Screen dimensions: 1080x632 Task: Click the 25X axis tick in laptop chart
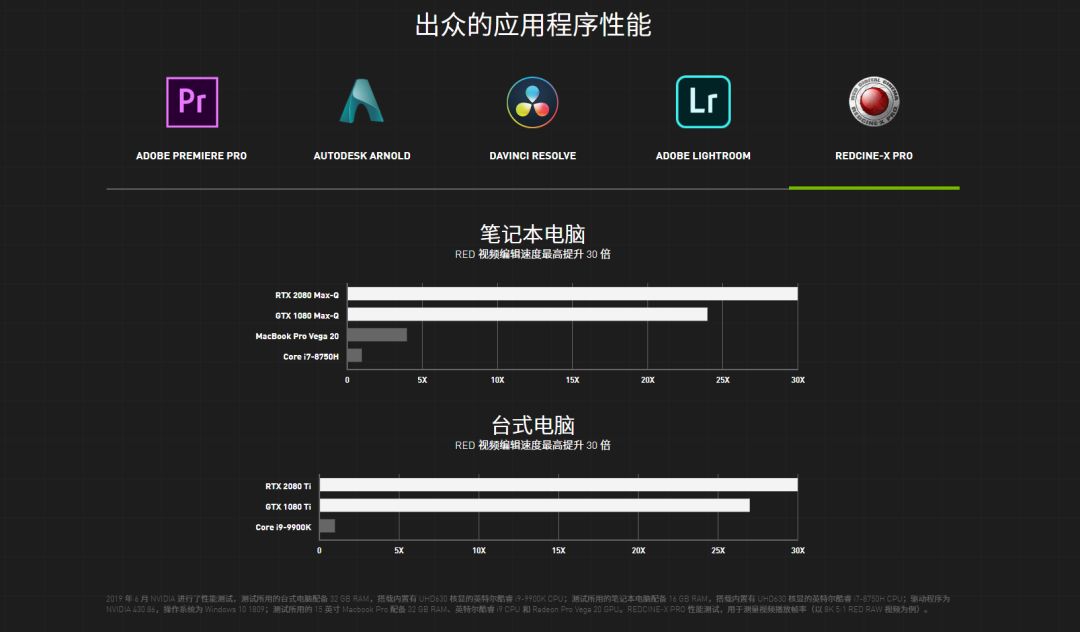(723, 381)
